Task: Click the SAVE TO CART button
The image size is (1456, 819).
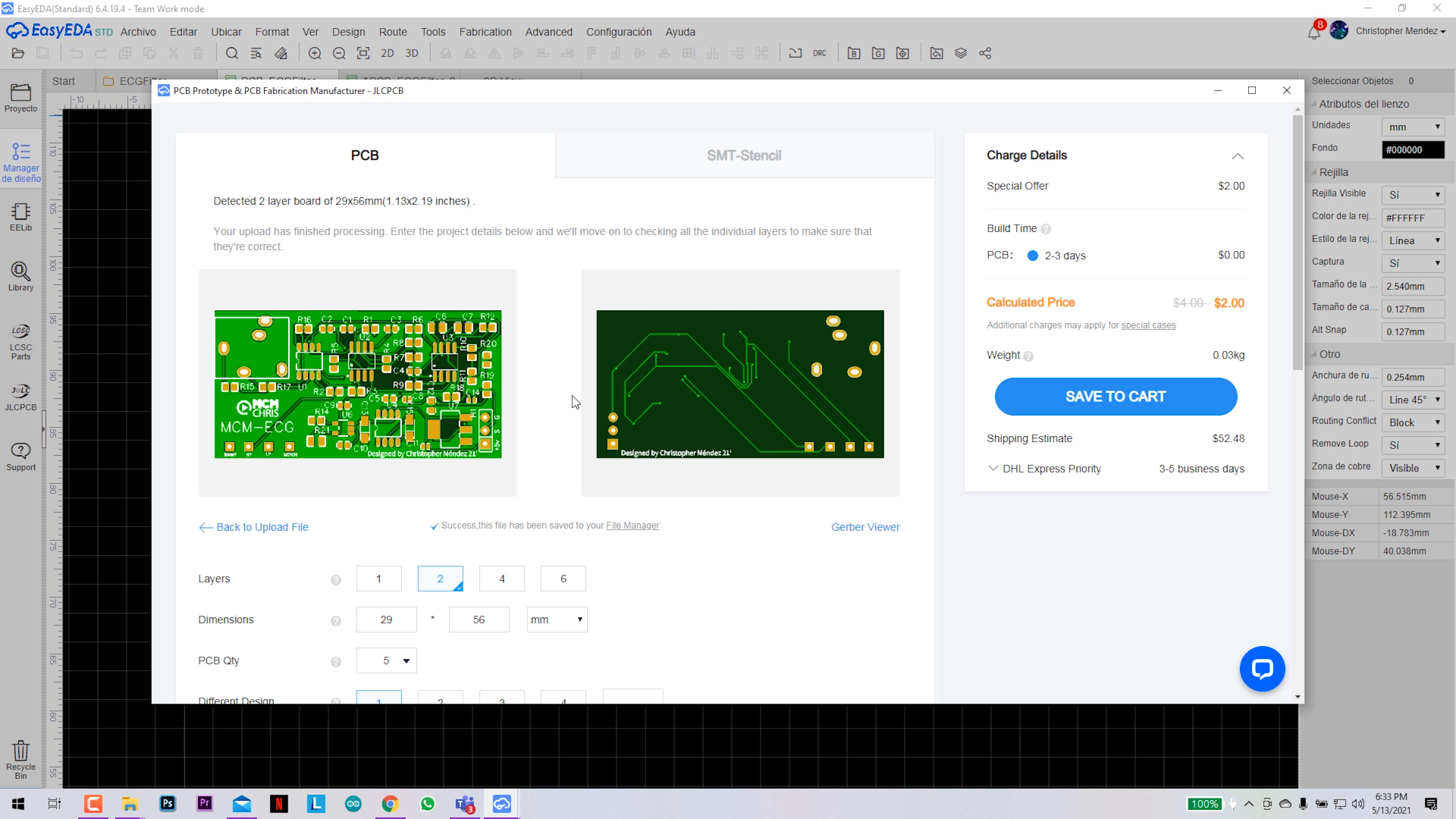Action: [x=1115, y=396]
